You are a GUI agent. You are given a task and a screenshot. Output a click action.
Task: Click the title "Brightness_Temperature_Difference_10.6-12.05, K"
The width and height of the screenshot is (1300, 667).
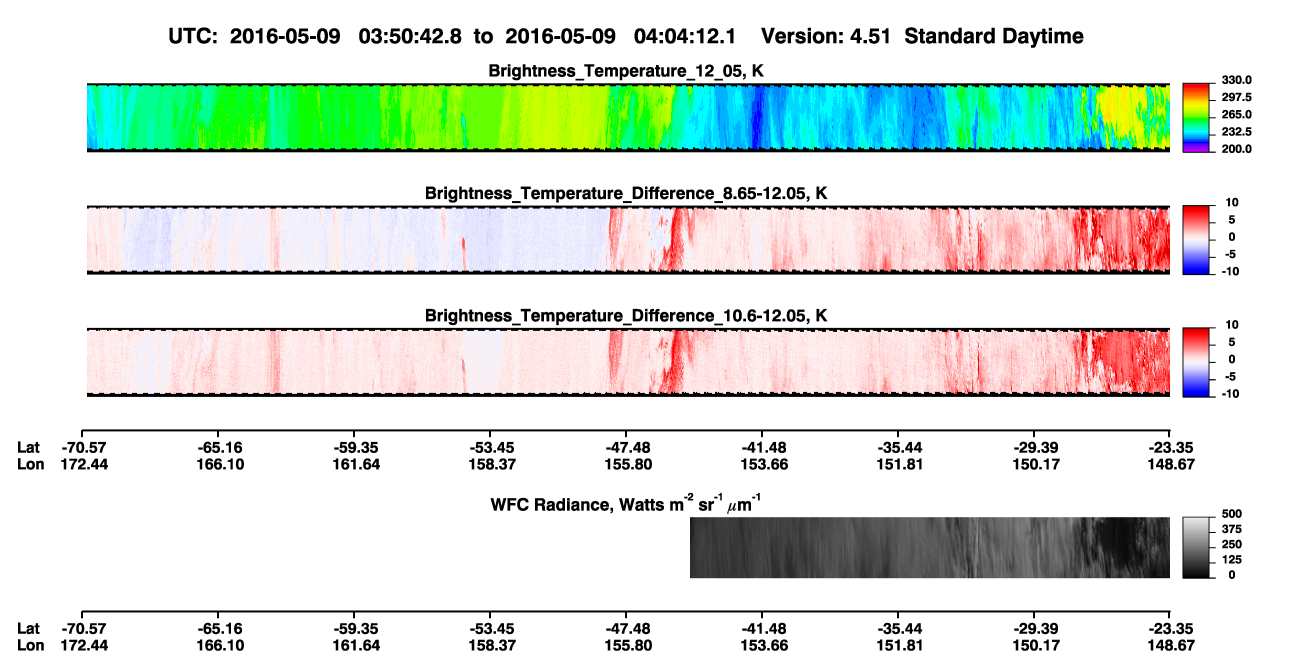coord(627,316)
